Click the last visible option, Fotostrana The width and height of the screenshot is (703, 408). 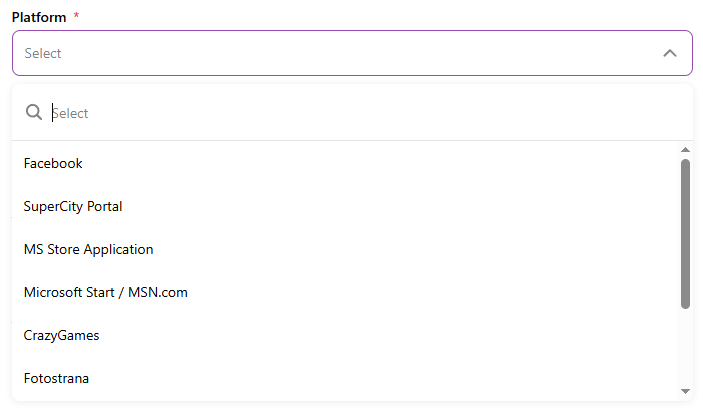(57, 378)
